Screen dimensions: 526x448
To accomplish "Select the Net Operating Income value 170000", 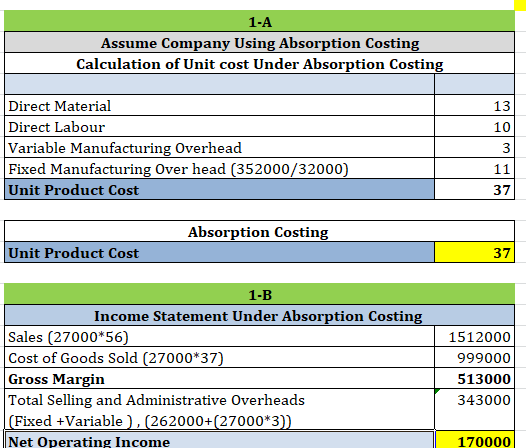I will coord(474,440).
